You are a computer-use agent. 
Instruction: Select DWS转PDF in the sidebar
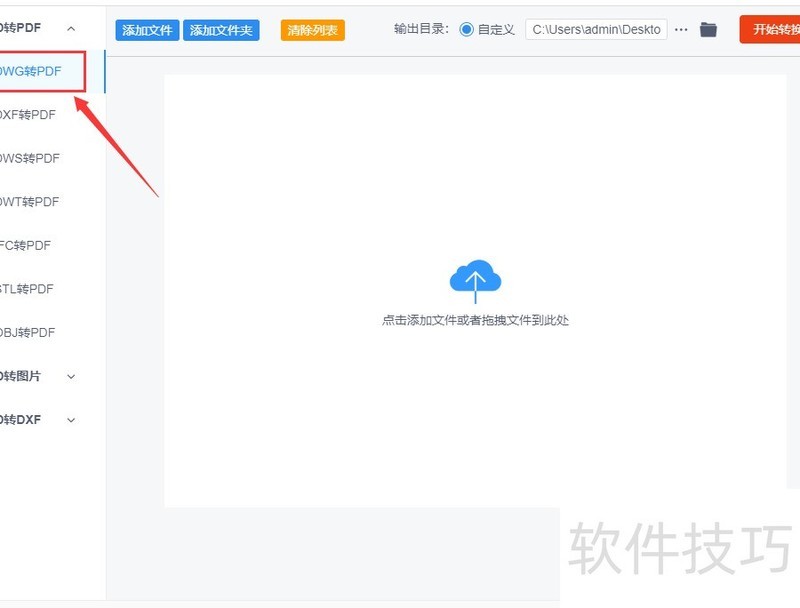[x=30, y=158]
